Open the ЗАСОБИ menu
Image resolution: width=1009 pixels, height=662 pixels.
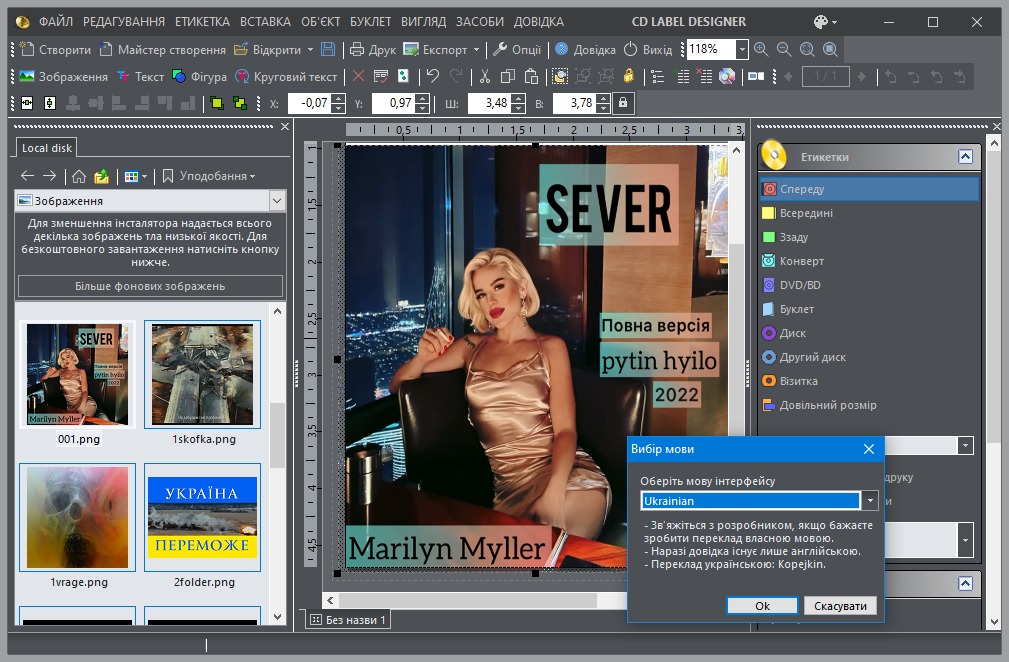pyautogui.click(x=479, y=22)
